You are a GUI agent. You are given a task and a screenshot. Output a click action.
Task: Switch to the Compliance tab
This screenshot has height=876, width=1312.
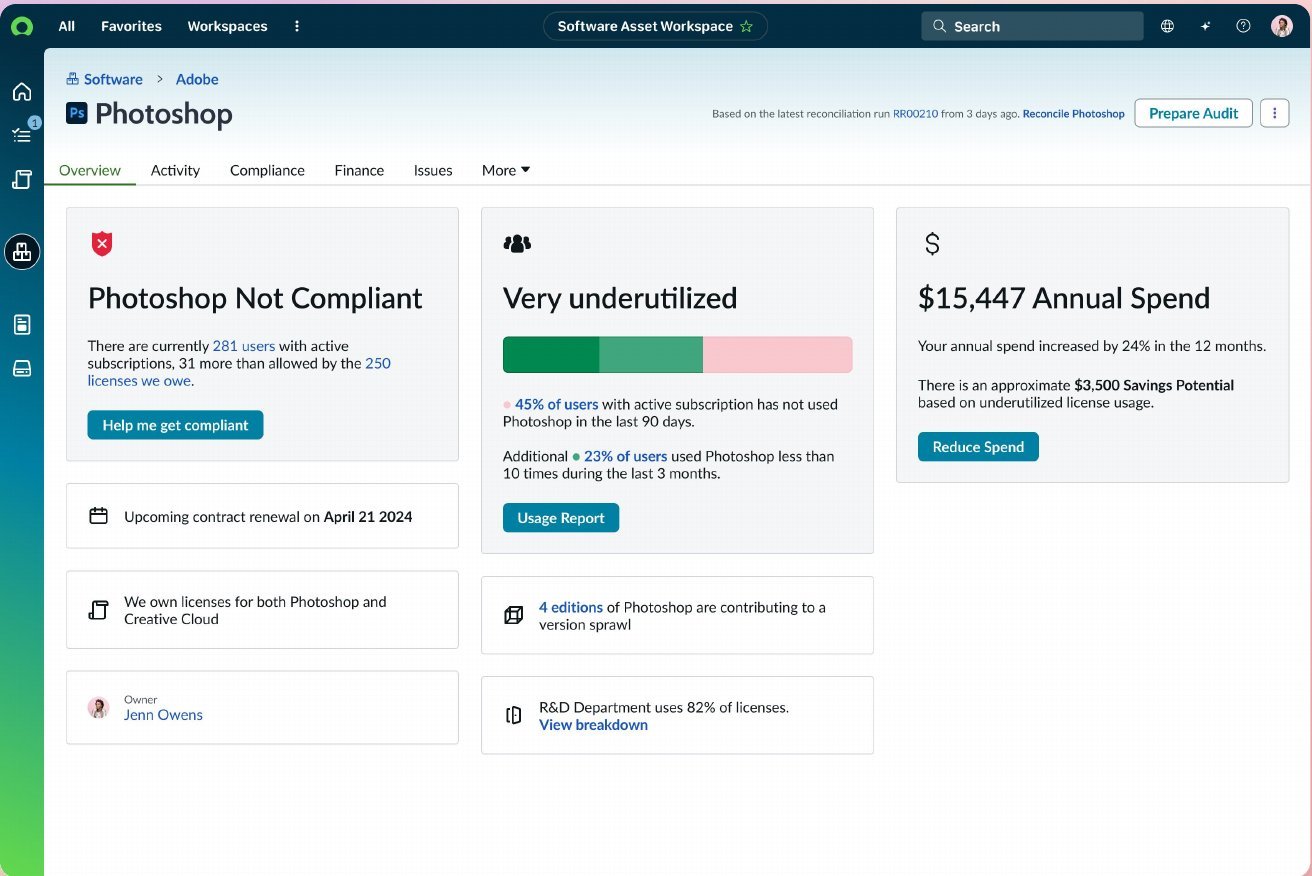point(267,170)
